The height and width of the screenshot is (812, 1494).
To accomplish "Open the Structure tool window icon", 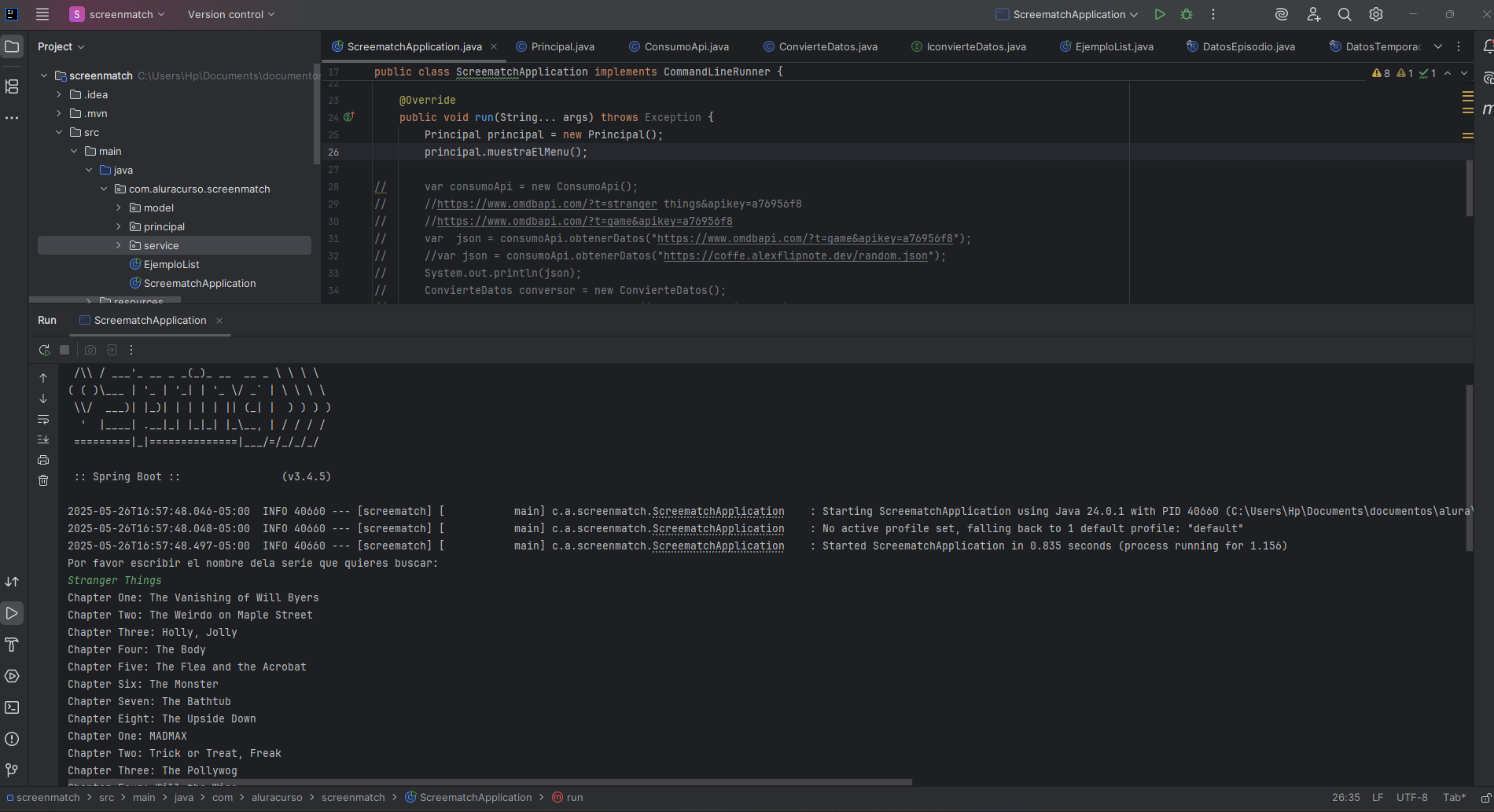I will click(12, 86).
